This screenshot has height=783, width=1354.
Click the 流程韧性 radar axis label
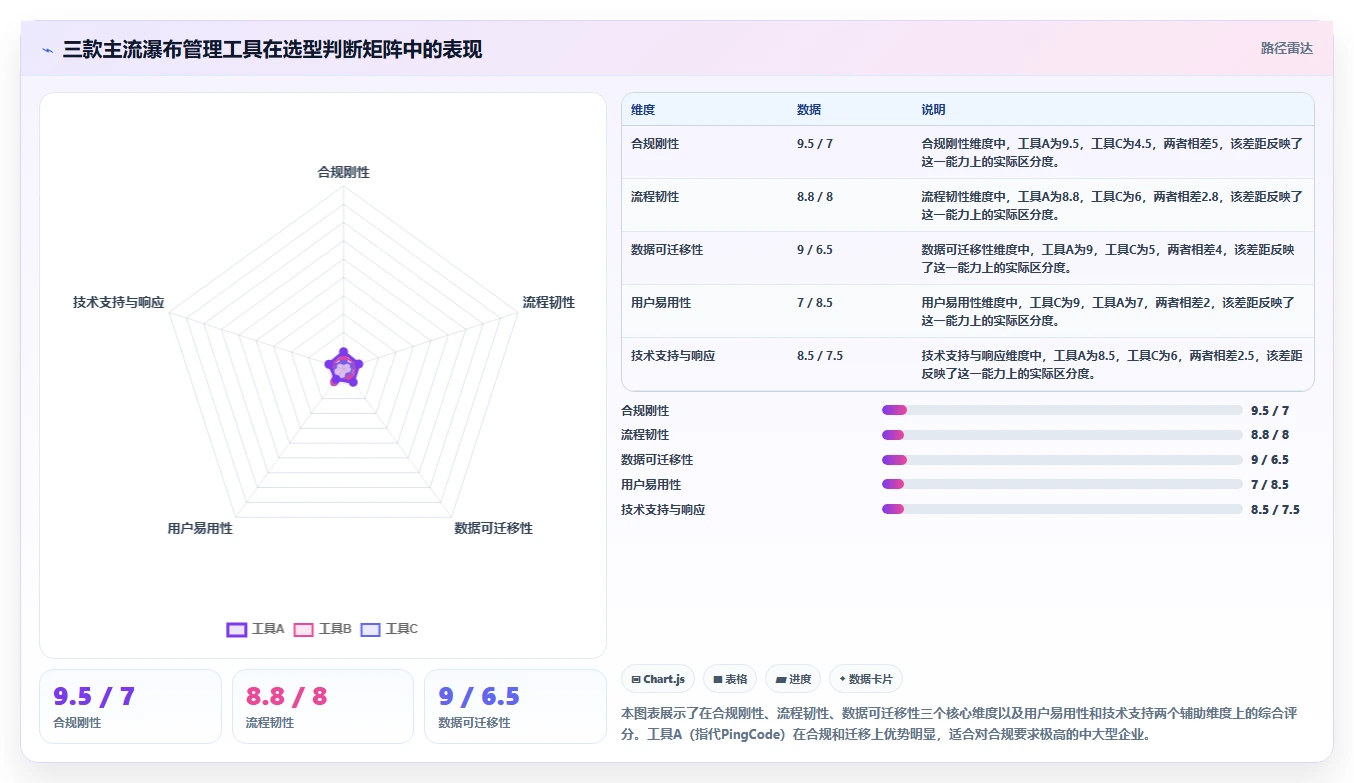click(548, 302)
